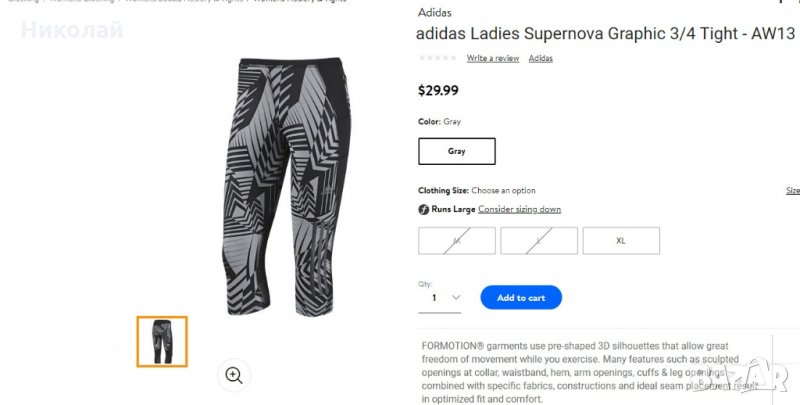This screenshot has height=405, width=800.
Task: Click the magnifier zoom icon below image
Action: (234, 375)
